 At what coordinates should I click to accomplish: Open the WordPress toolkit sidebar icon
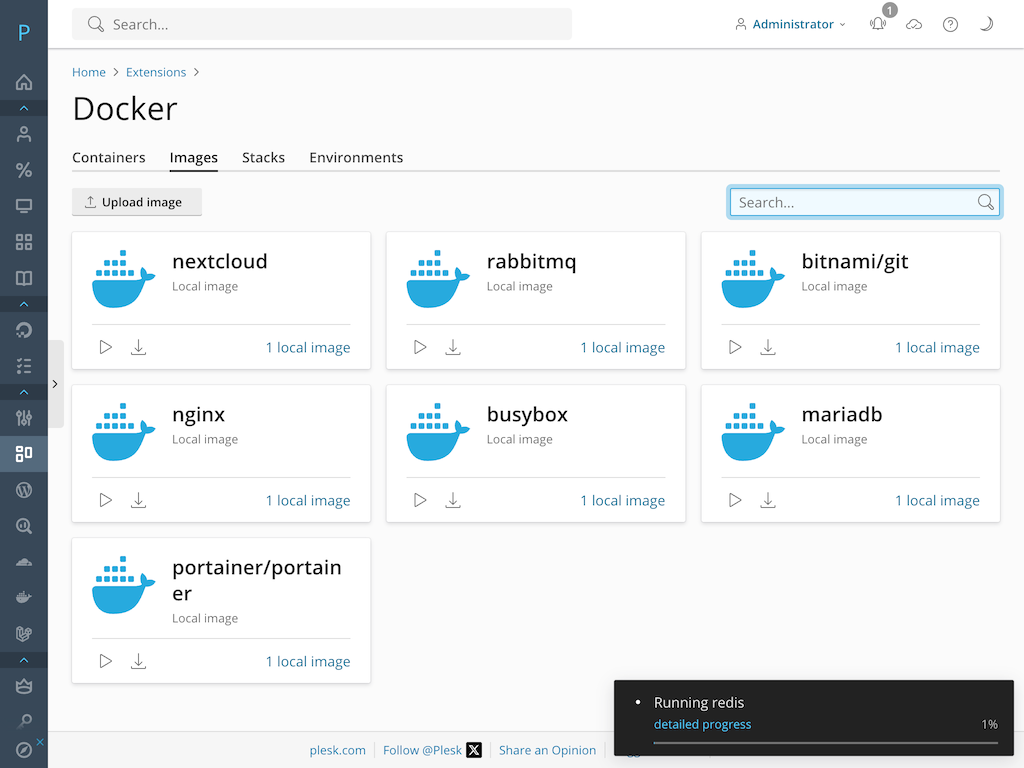coord(24,490)
